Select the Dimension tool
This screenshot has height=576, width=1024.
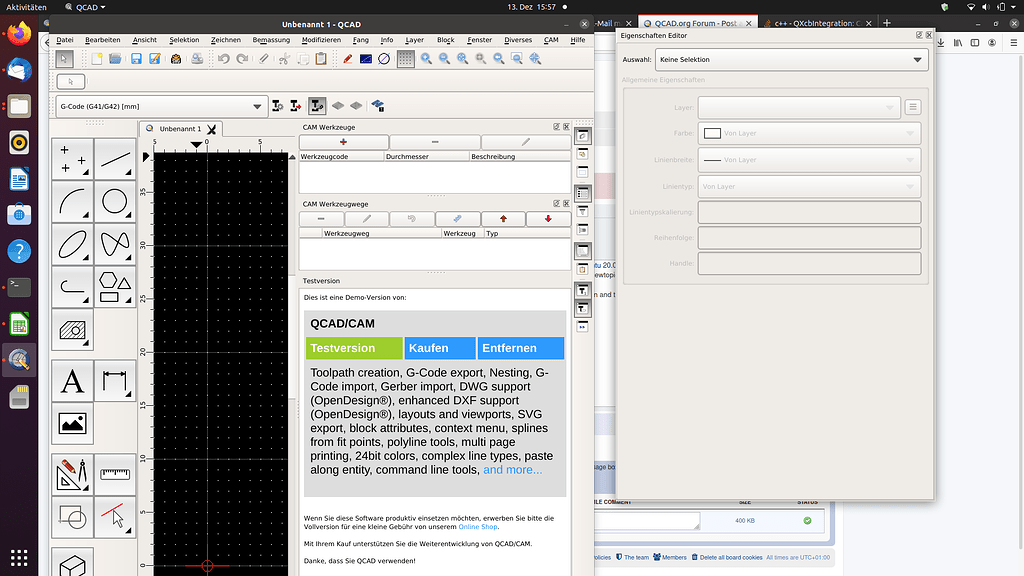(x=115, y=381)
